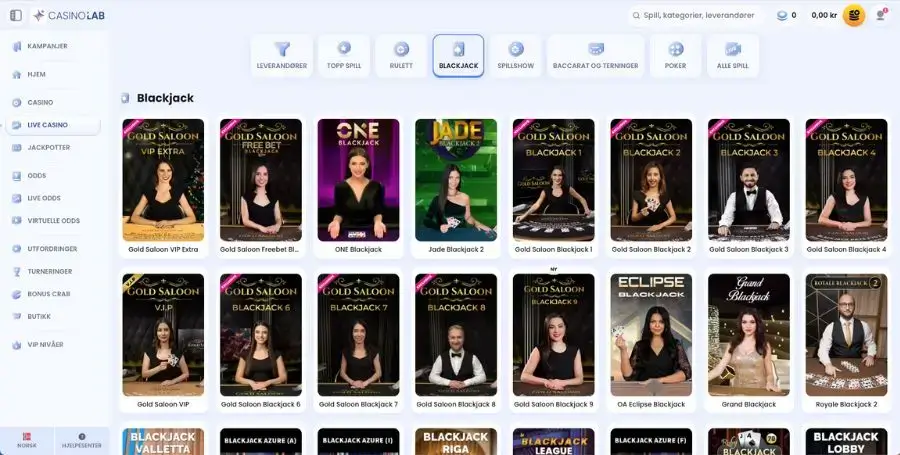The image size is (900, 455).
Task: Open Baccarat og Terninger tab
Action: tap(596, 56)
